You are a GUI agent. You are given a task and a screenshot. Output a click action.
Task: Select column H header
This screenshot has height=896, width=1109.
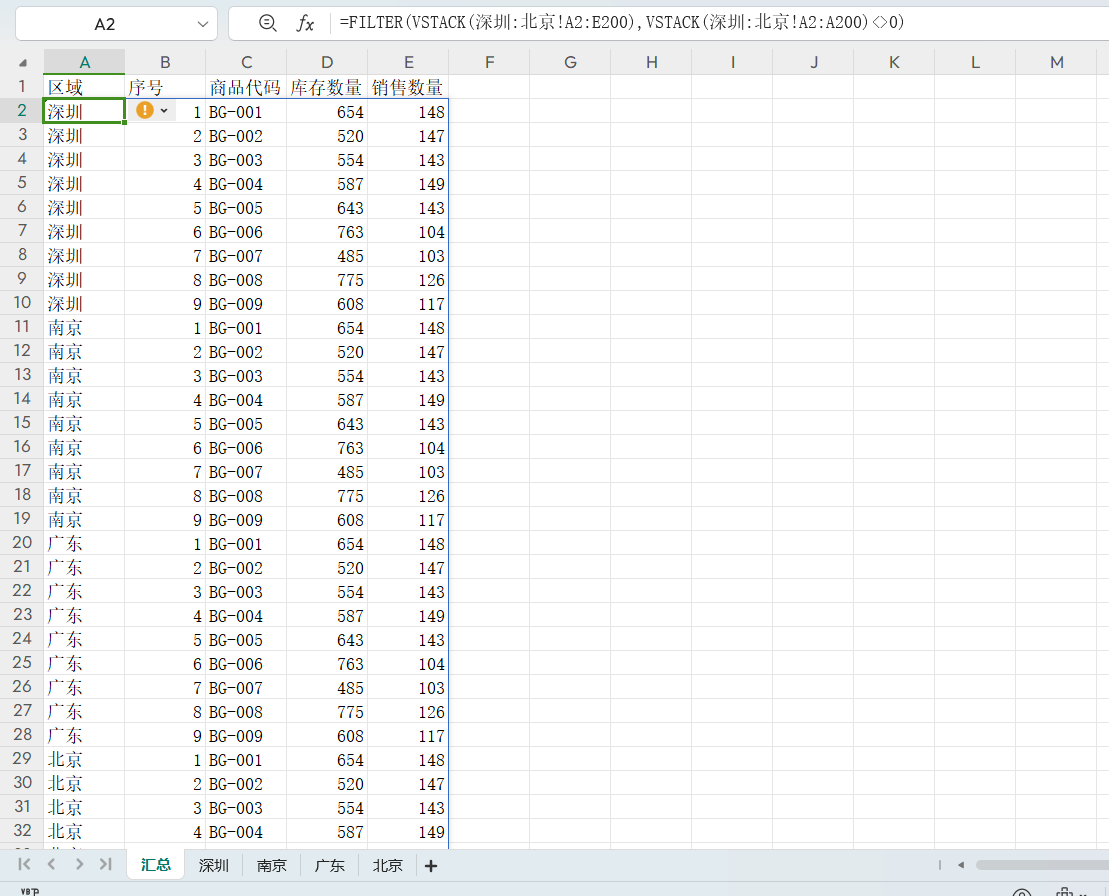point(651,62)
